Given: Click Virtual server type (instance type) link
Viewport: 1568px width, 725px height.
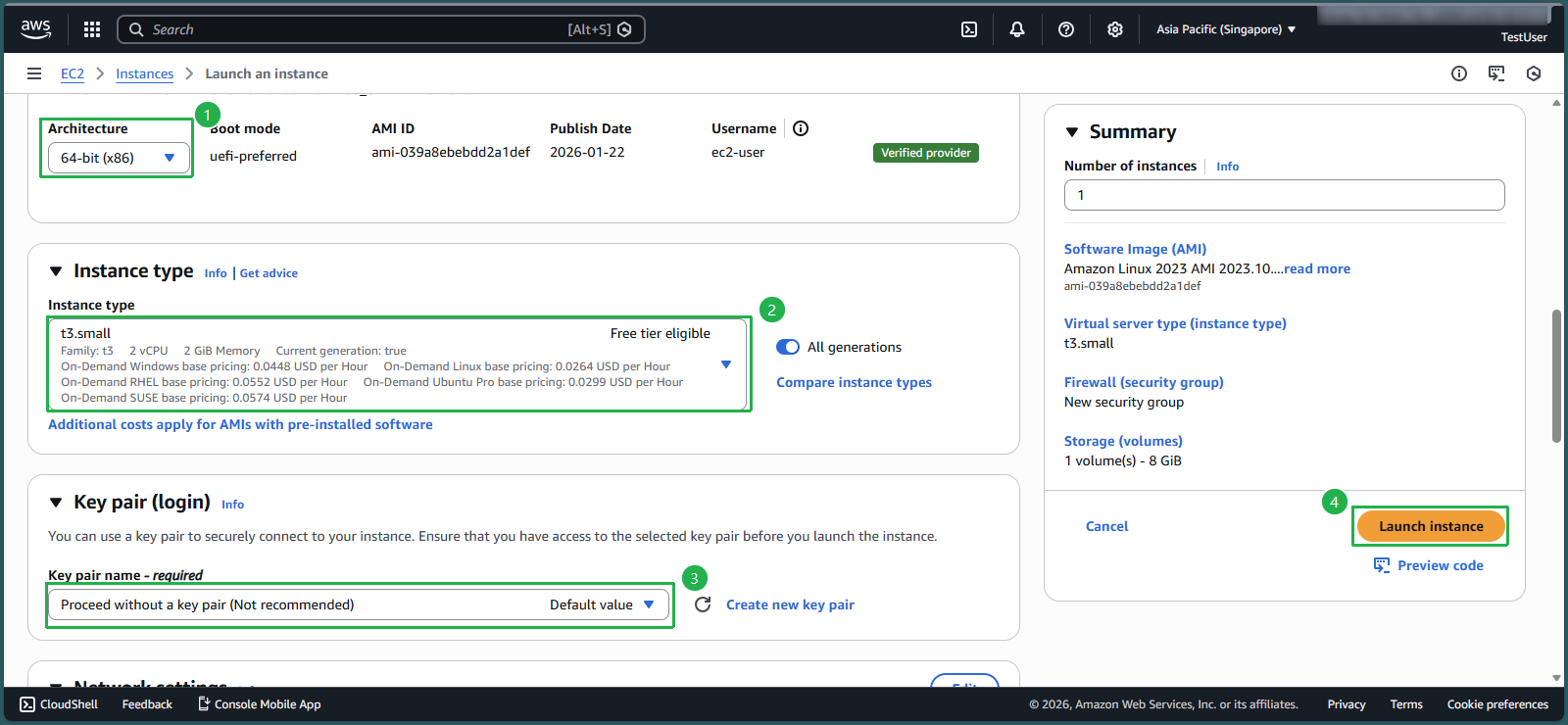Looking at the screenshot, I should [x=1175, y=323].
